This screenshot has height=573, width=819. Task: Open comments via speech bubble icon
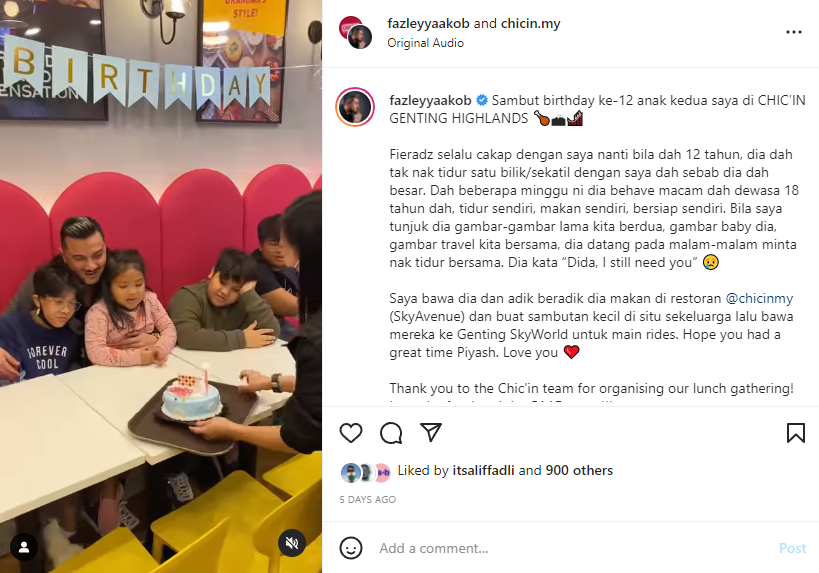click(391, 433)
